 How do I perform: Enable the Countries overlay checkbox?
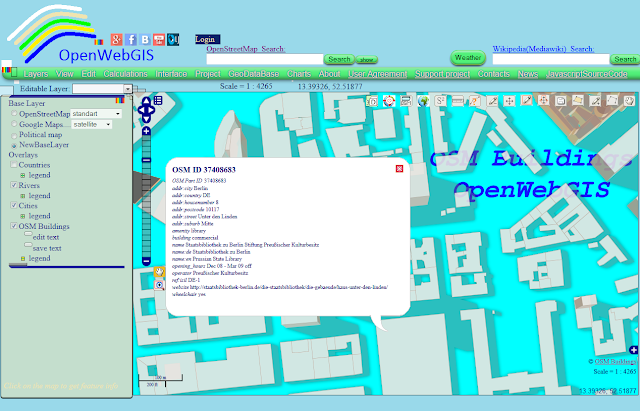[13, 164]
